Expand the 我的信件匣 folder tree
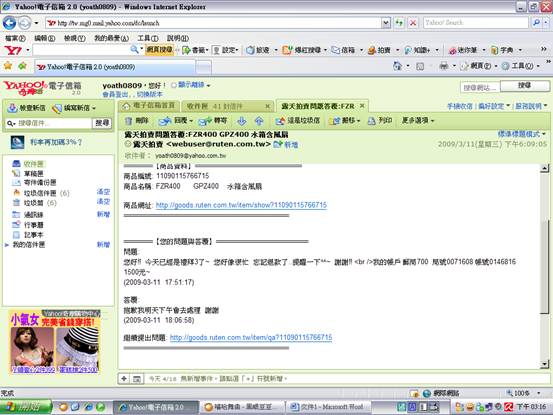The height and width of the screenshot is (415, 553). tap(6, 245)
